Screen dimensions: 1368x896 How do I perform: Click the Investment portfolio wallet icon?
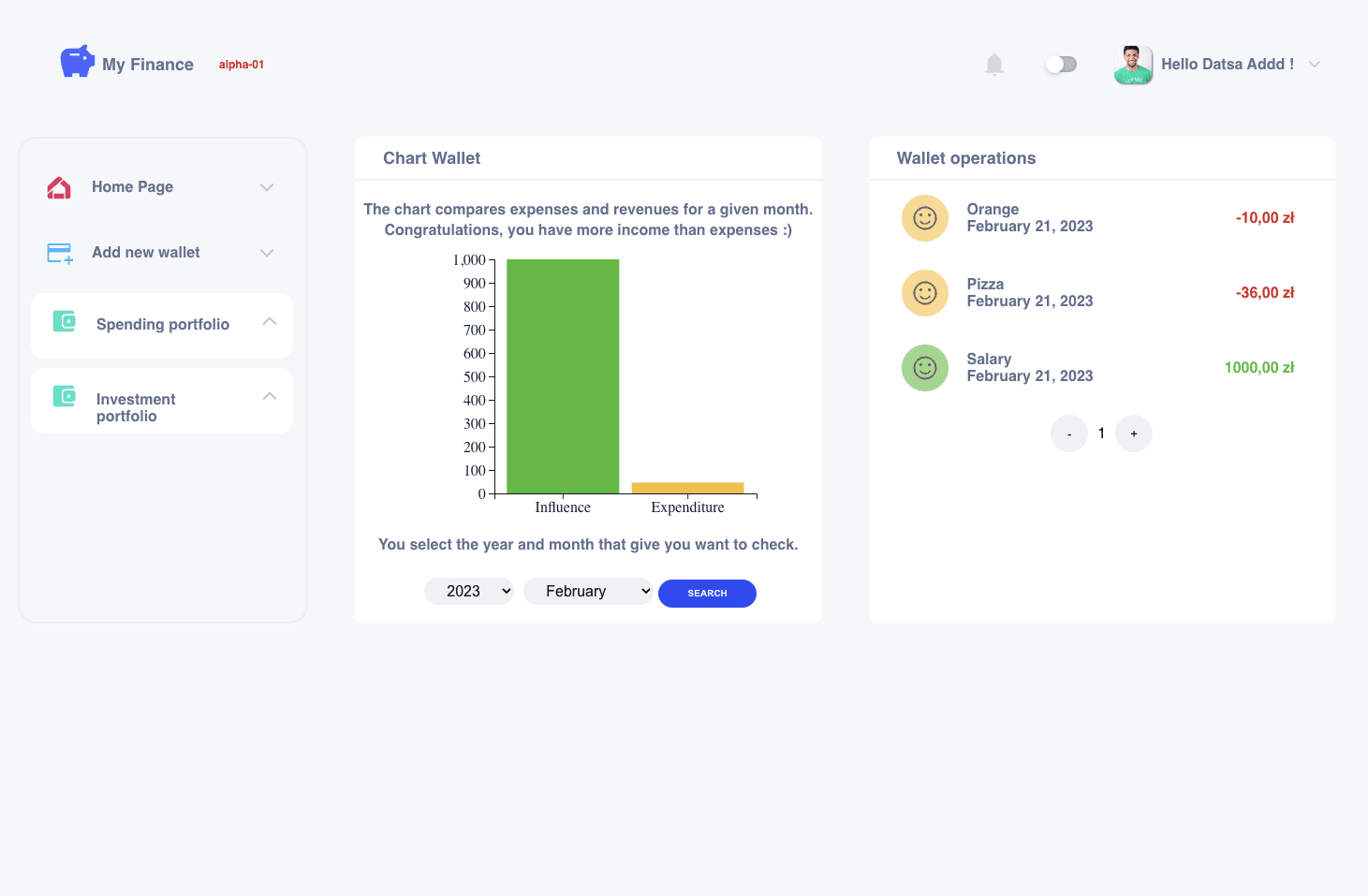tap(65, 396)
